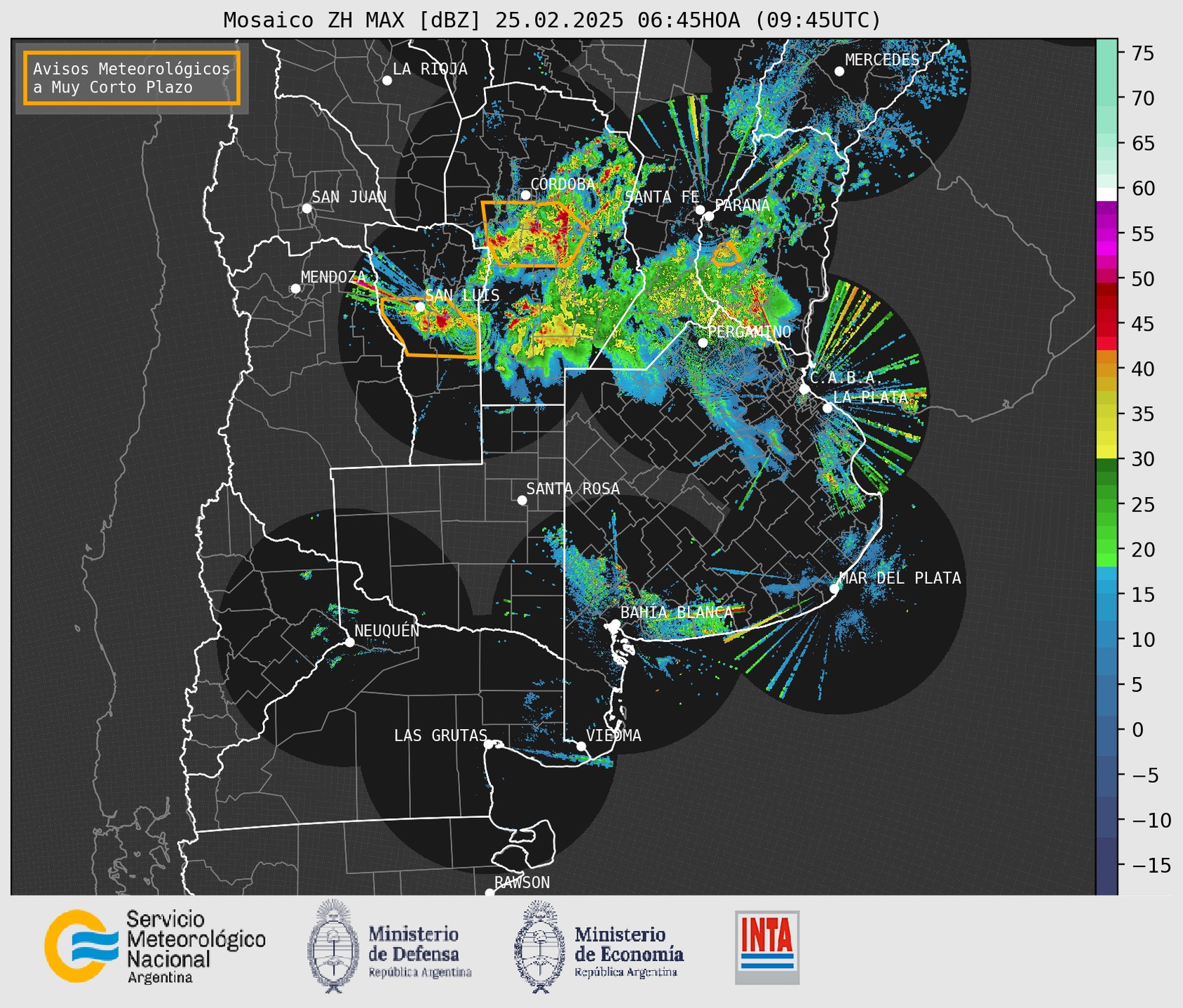Click the 35 value on the dBZ scale
The width and height of the screenshot is (1183, 1008).
click(x=1142, y=414)
